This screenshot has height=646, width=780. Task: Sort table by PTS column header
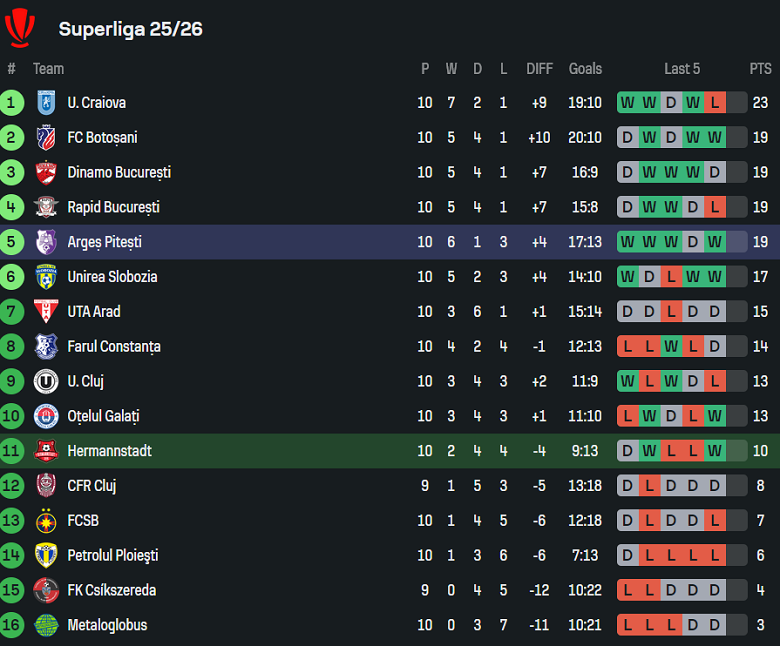[x=760, y=69]
